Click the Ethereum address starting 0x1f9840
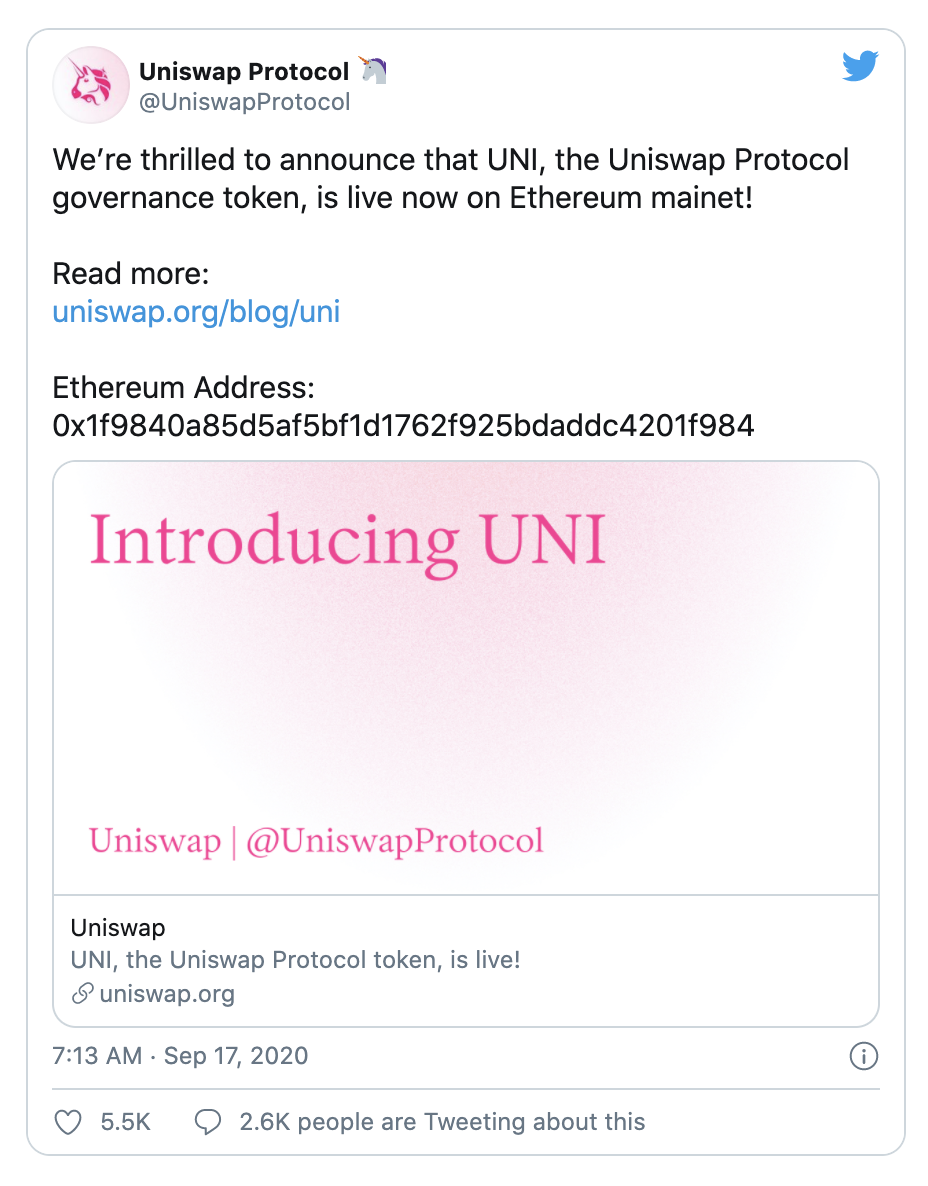The image size is (928, 1186). [403, 426]
